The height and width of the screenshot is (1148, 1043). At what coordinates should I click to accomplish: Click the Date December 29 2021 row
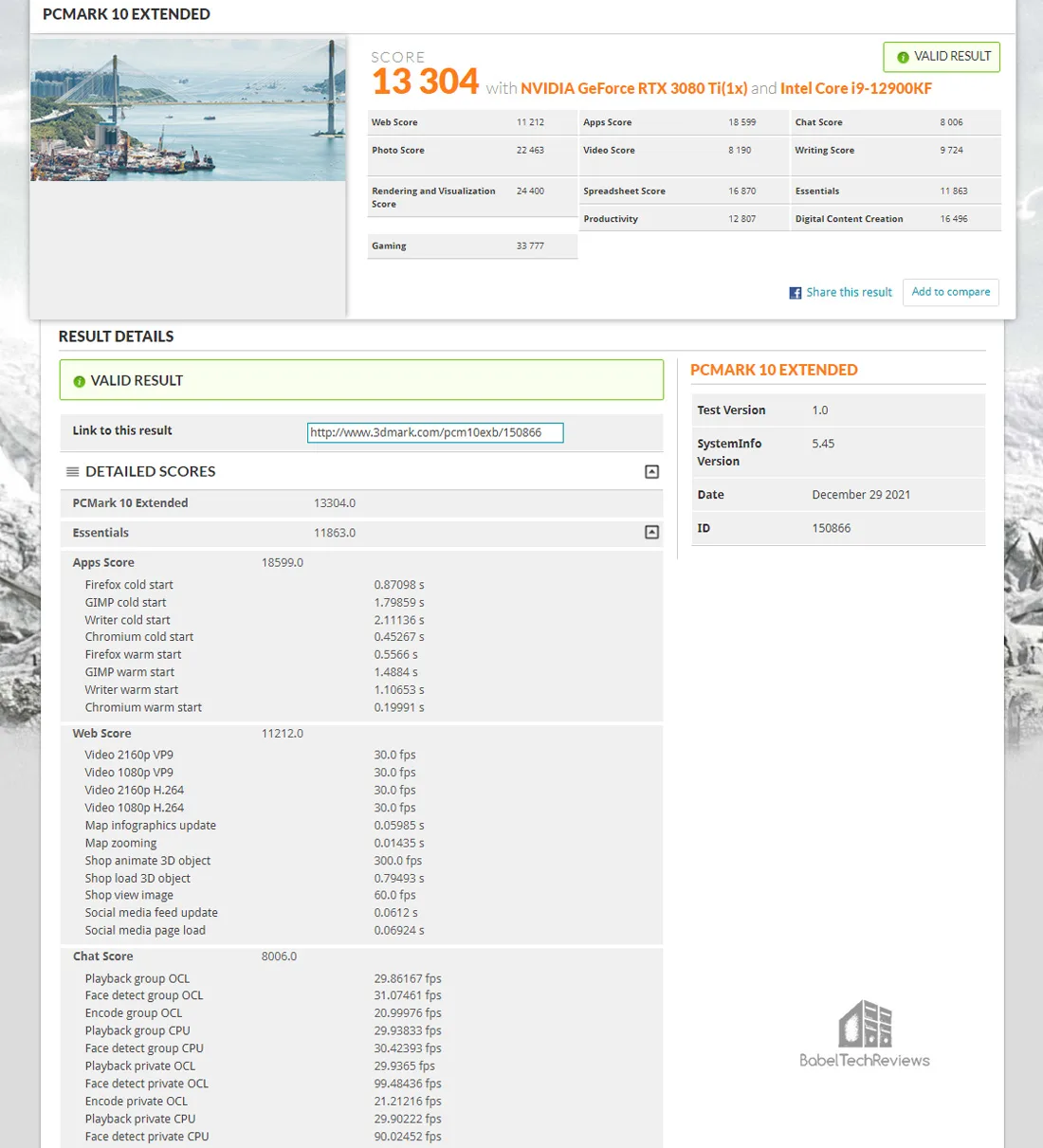click(x=838, y=495)
